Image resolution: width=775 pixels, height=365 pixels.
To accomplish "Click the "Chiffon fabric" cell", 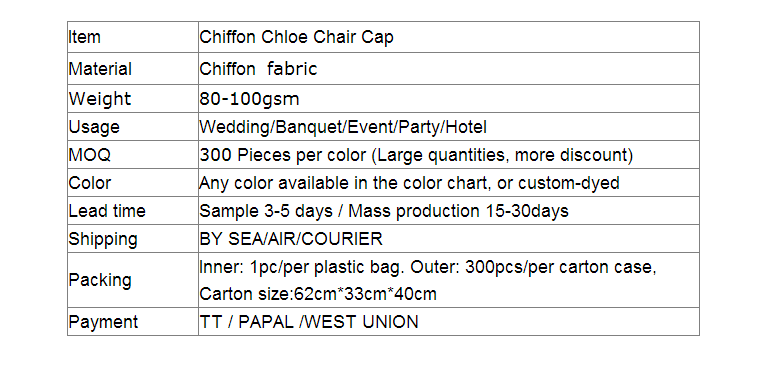I will [x=449, y=69].
